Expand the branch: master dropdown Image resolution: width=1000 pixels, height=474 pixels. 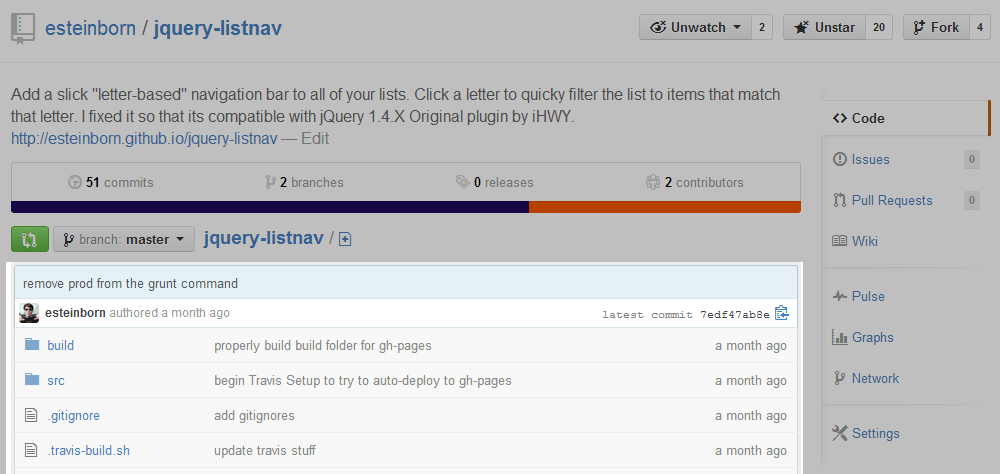123,240
